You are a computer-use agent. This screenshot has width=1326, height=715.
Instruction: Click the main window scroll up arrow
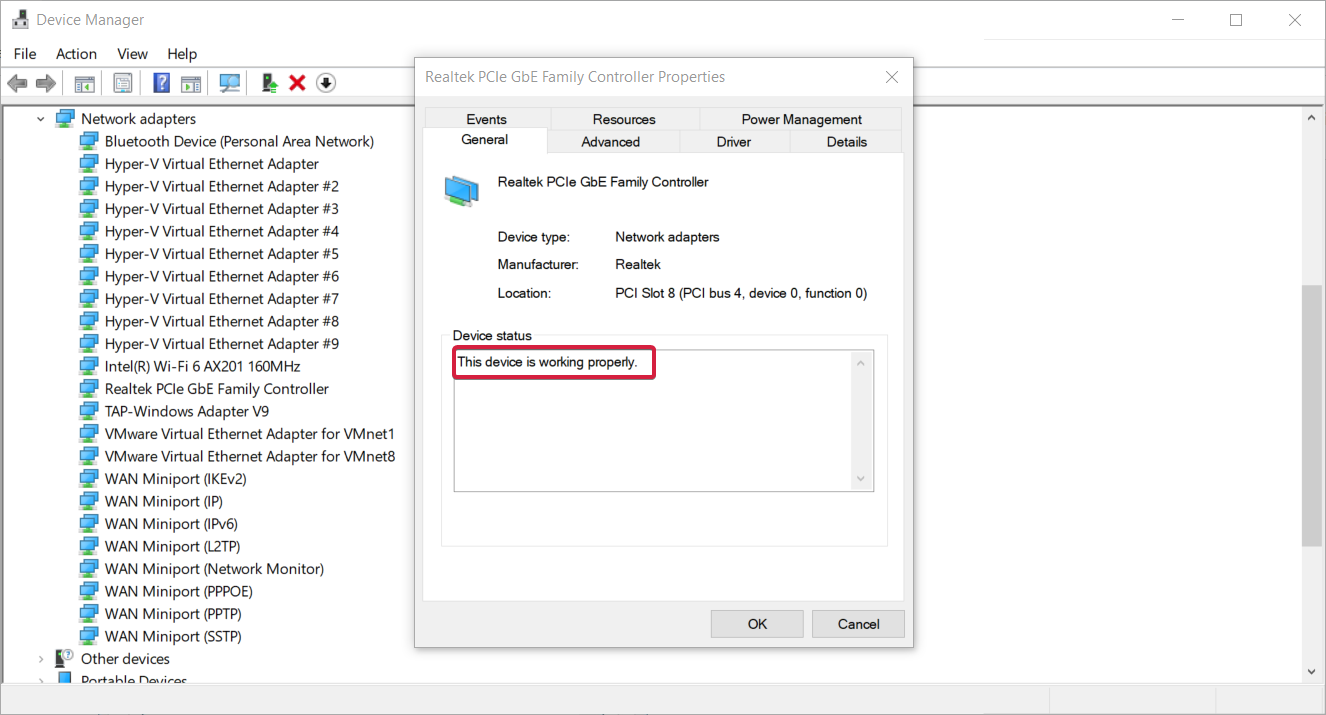tap(1311, 118)
